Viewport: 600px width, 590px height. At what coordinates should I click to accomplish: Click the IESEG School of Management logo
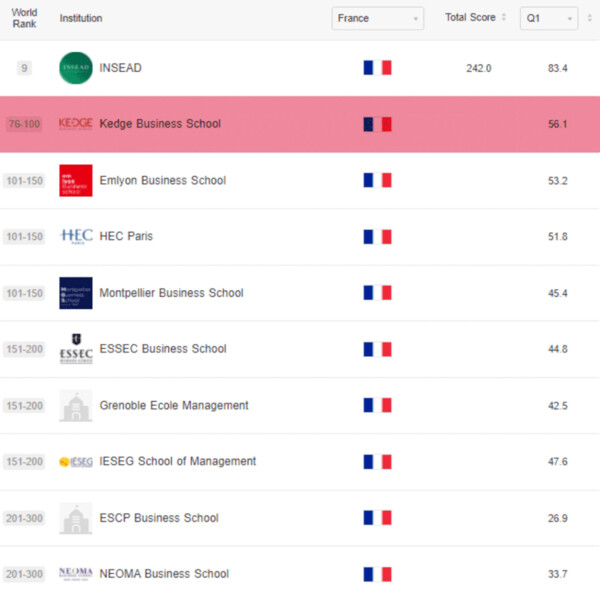point(76,462)
